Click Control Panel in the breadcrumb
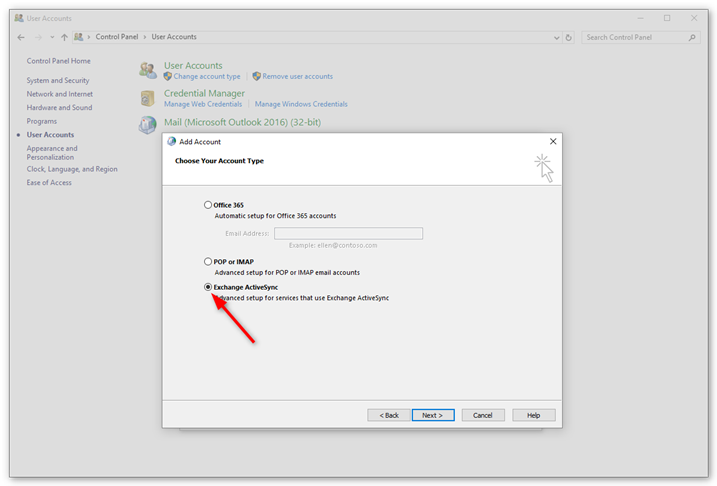Viewport: 717px width, 486px height. pyautogui.click(x=117, y=37)
